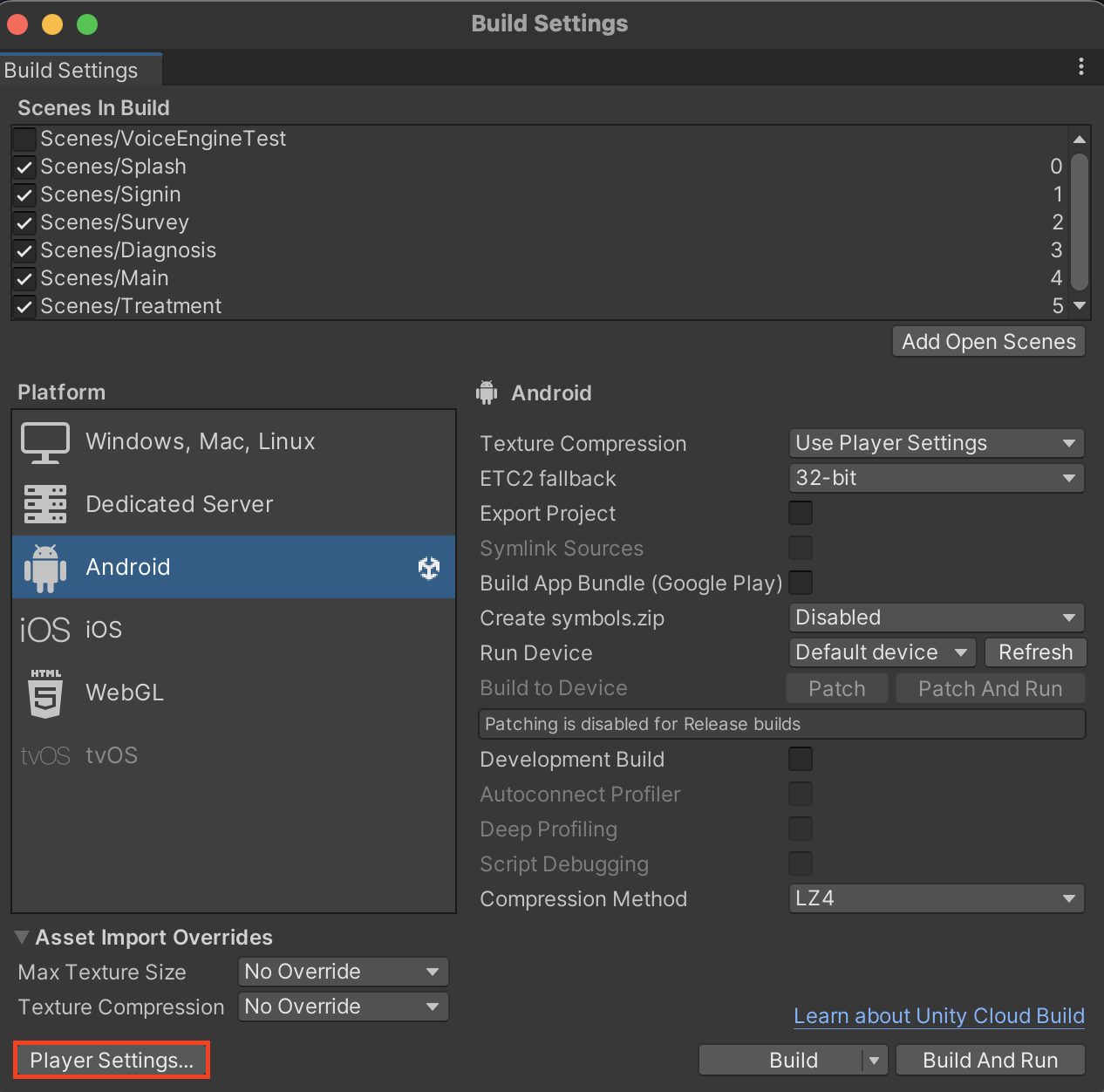Select the WebGL platform row
The height and width of the screenshot is (1092, 1104).
(234, 693)
